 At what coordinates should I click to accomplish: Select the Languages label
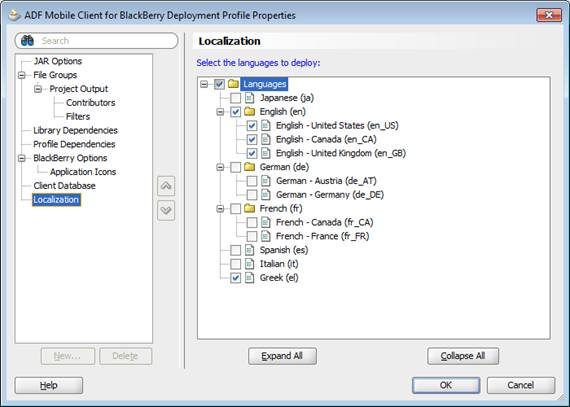pos(264,84)
